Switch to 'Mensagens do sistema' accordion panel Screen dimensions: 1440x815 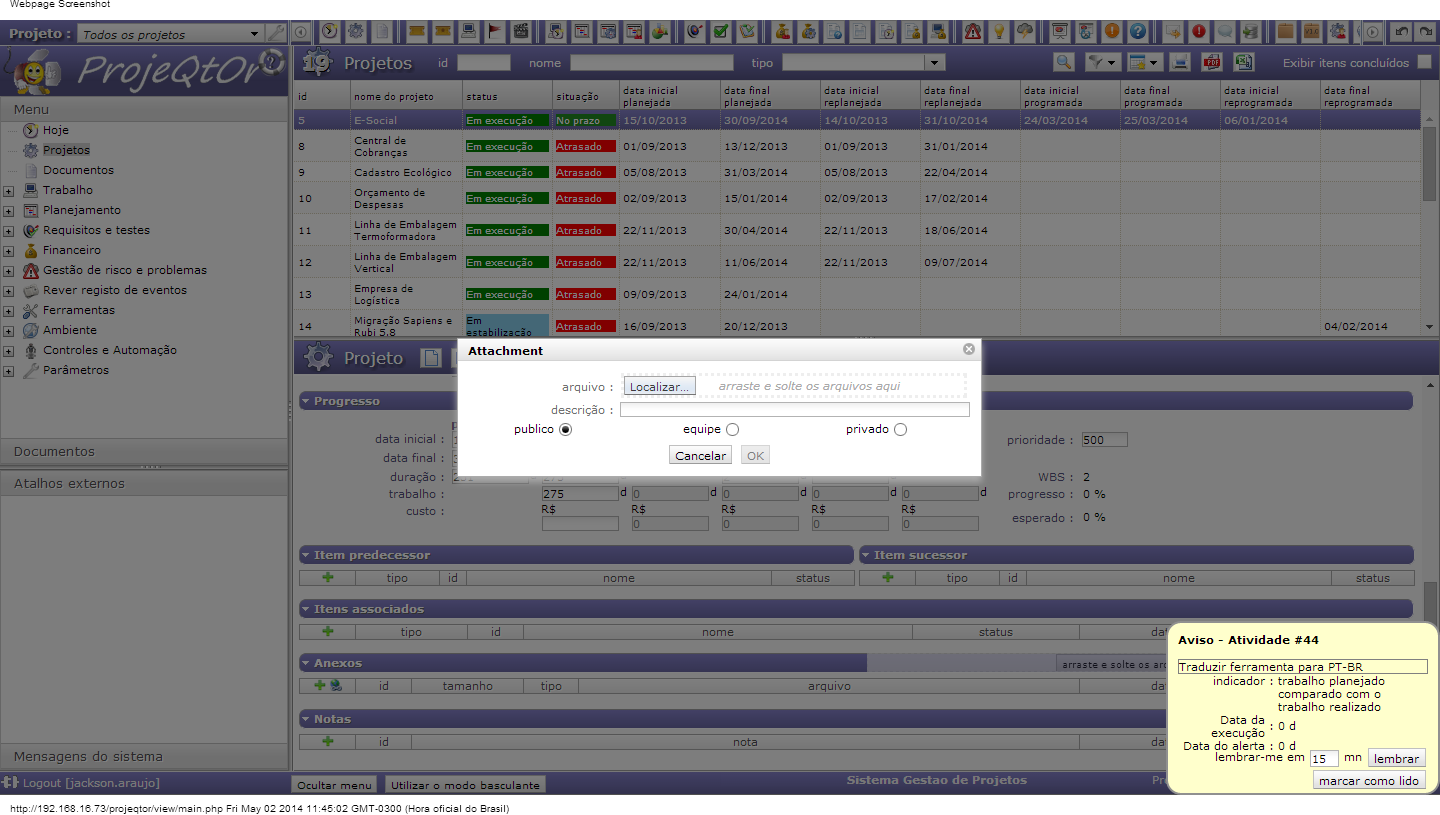click(x=88, y=756)
